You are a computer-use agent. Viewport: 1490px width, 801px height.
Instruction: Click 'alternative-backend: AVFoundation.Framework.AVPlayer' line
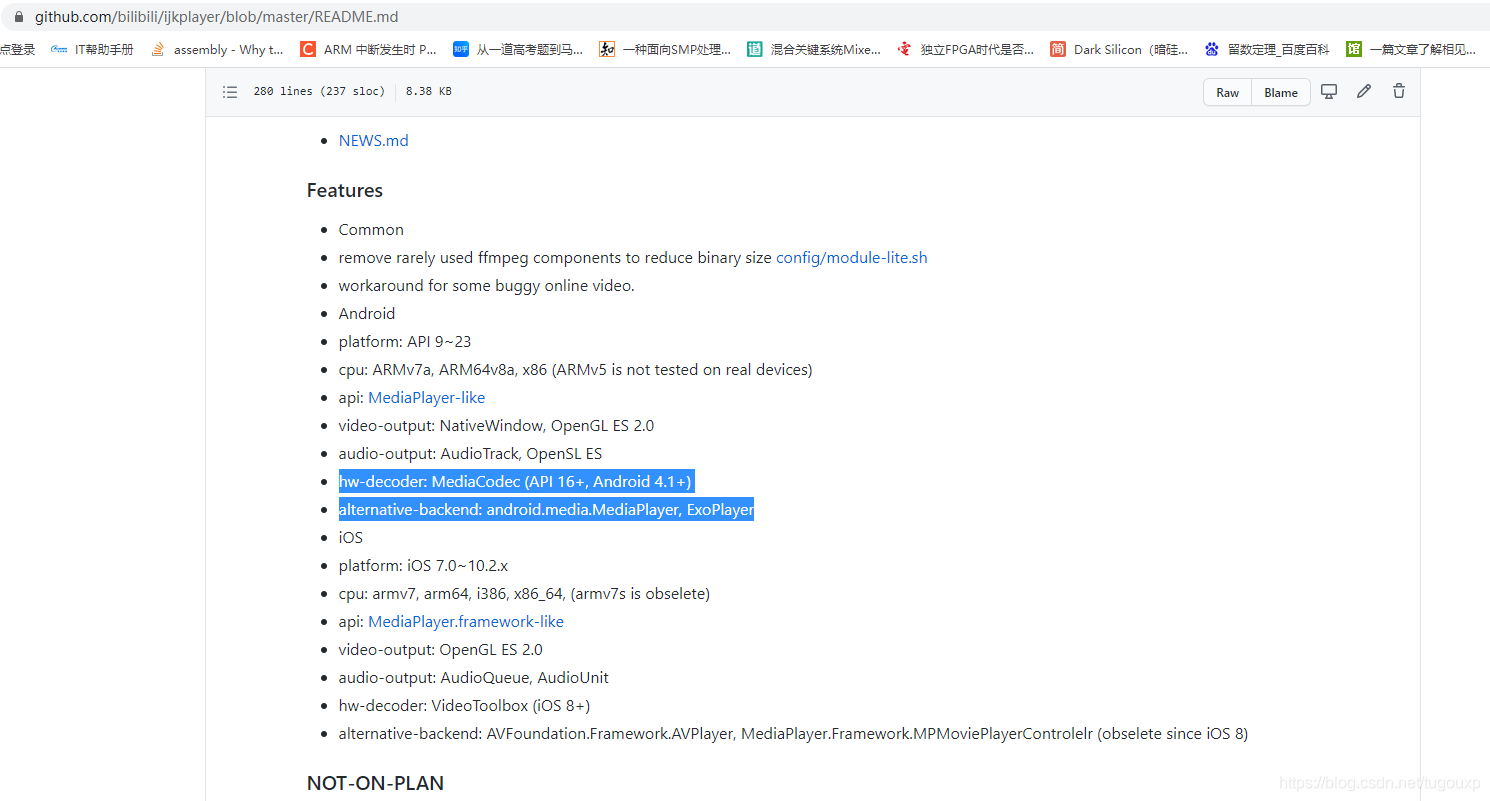tap(793, 733)
